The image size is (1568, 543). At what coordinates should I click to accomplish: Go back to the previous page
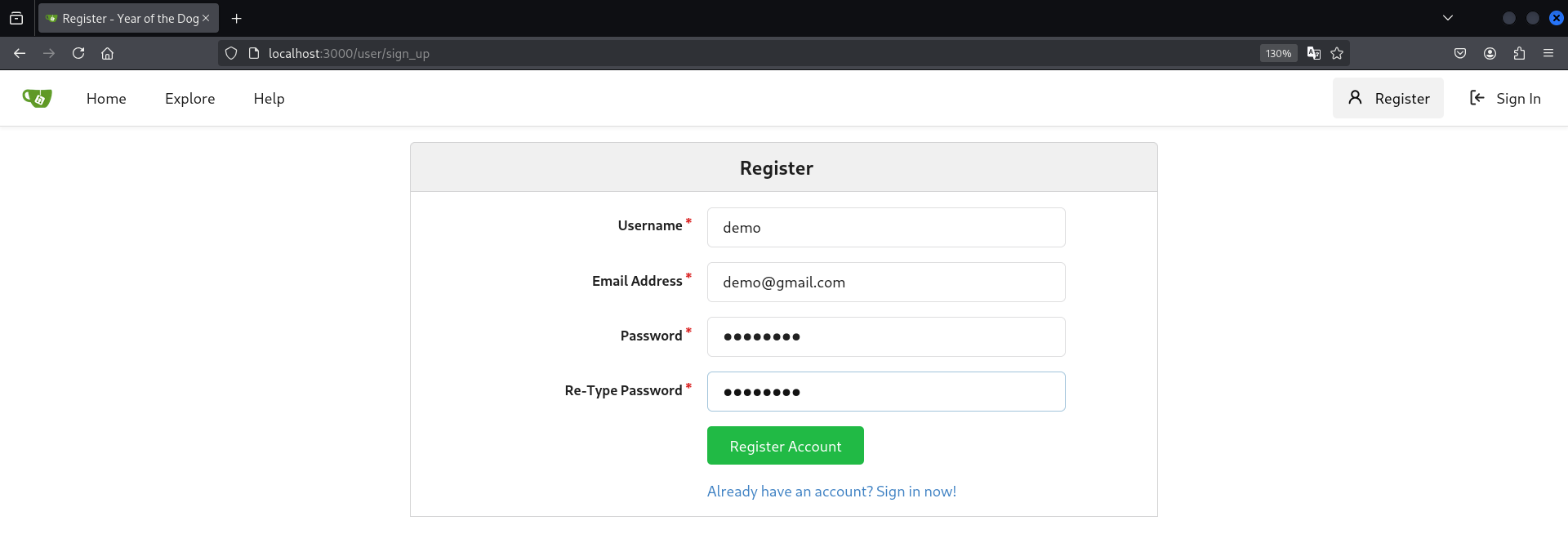click(x=20, y=53)
